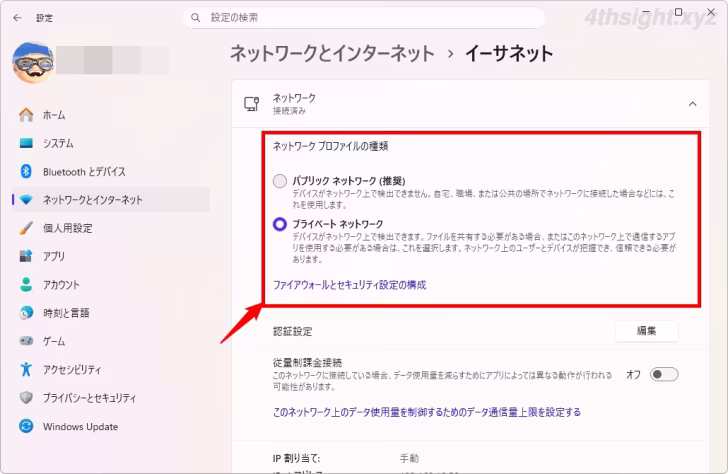This screenshot has width=728, height=474.
Task: Toggle 従量制課金接続 switch
Action: click(664, 374)
